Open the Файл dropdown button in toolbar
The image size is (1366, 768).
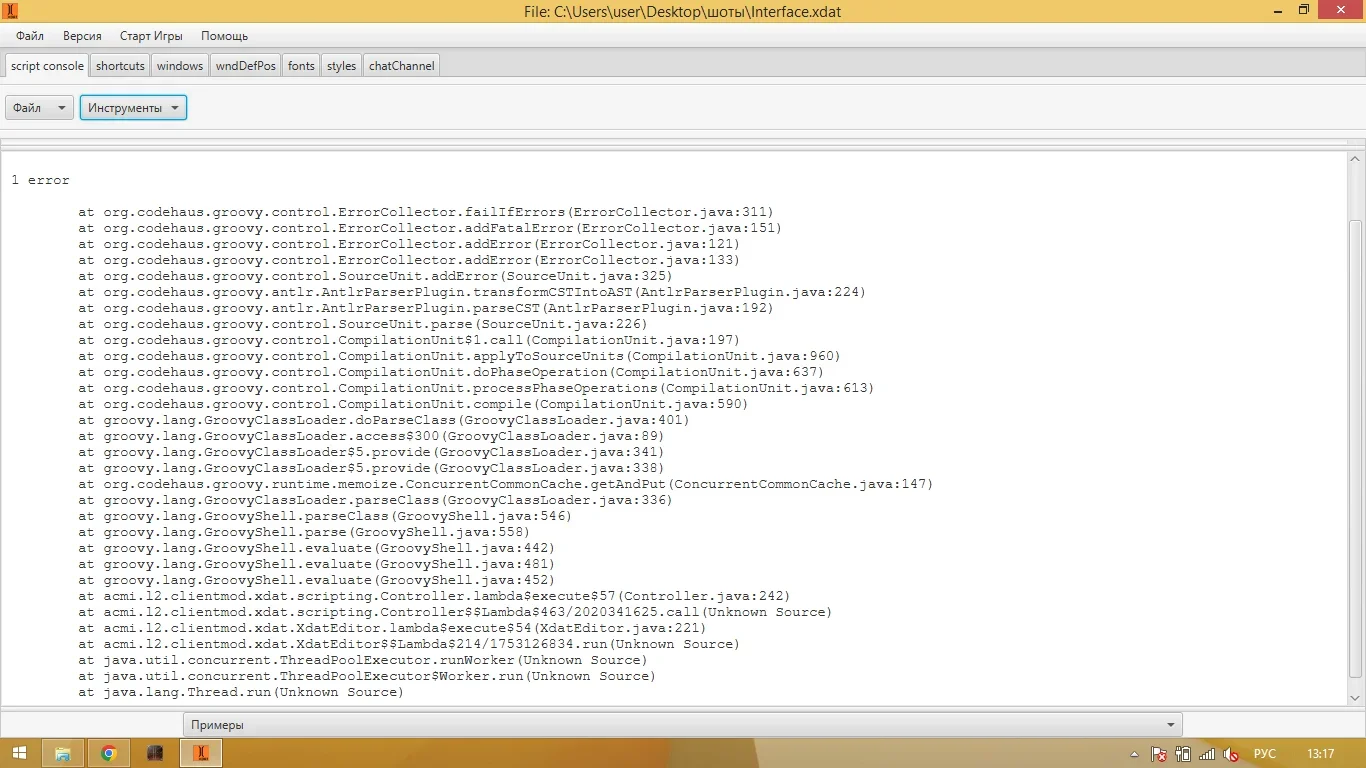coord(39,108)
